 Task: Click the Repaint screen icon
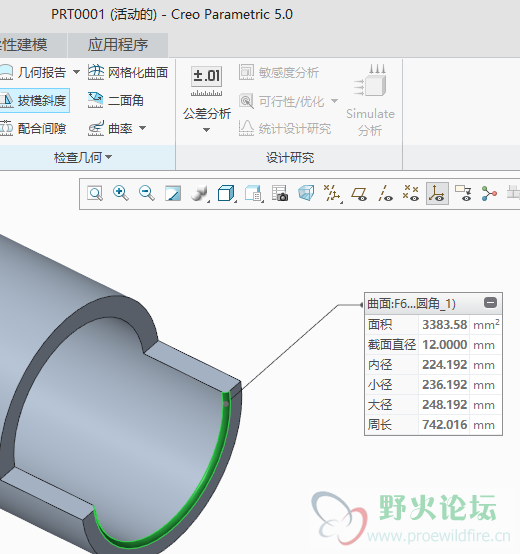(173, 193)
